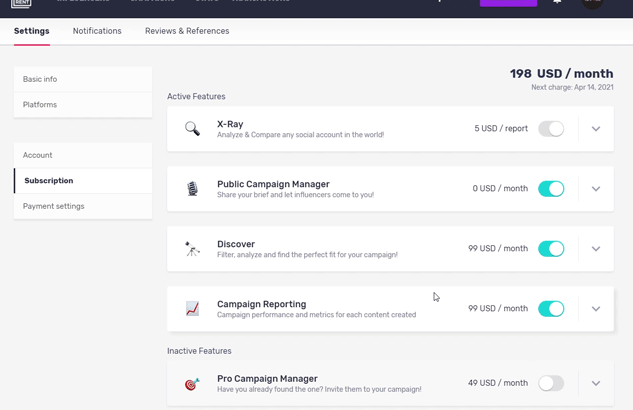Click the site logo in the top bar
The height and width of the screenshot is (410, 633).
21,4
